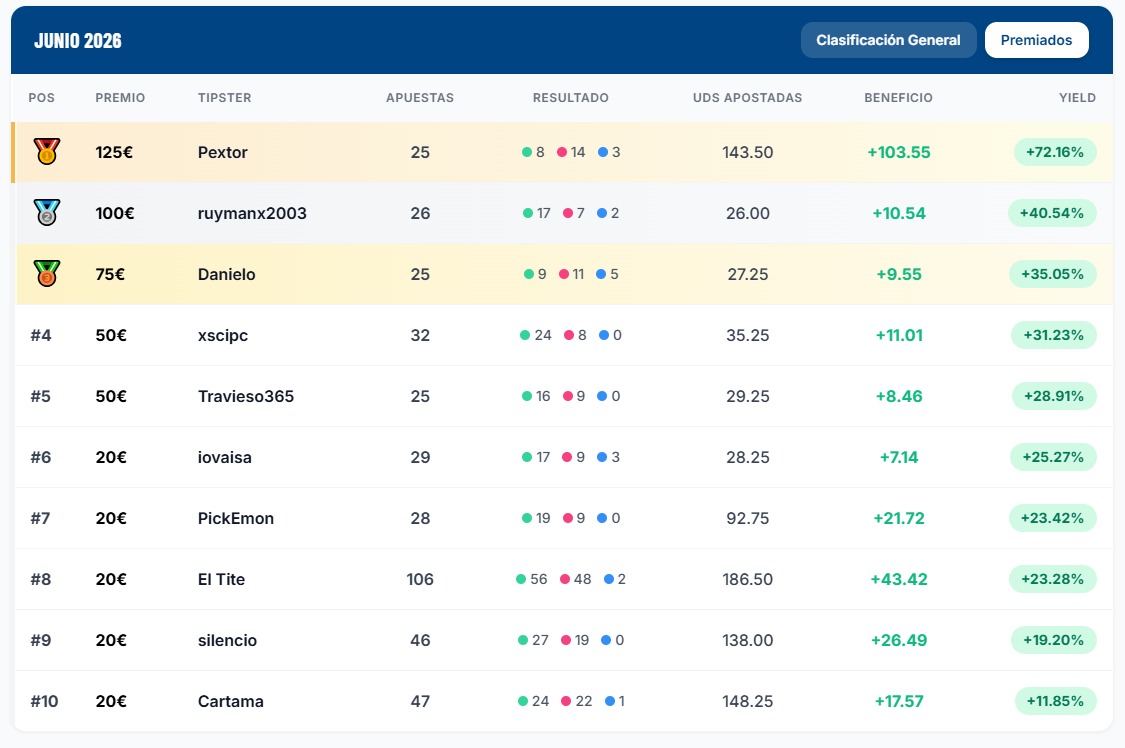The width and height of the screenshot is (1125, 748).
Task: Click the +35.05% yield badge
Action: click(x=1053, y=274)
